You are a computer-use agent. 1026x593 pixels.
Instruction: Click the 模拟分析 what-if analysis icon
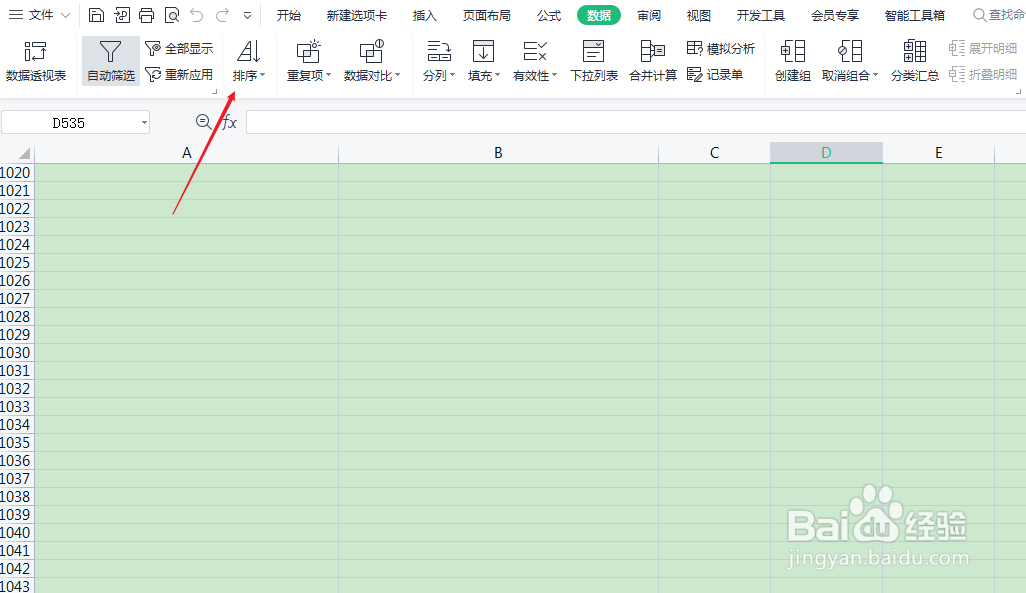click(719, 47)
